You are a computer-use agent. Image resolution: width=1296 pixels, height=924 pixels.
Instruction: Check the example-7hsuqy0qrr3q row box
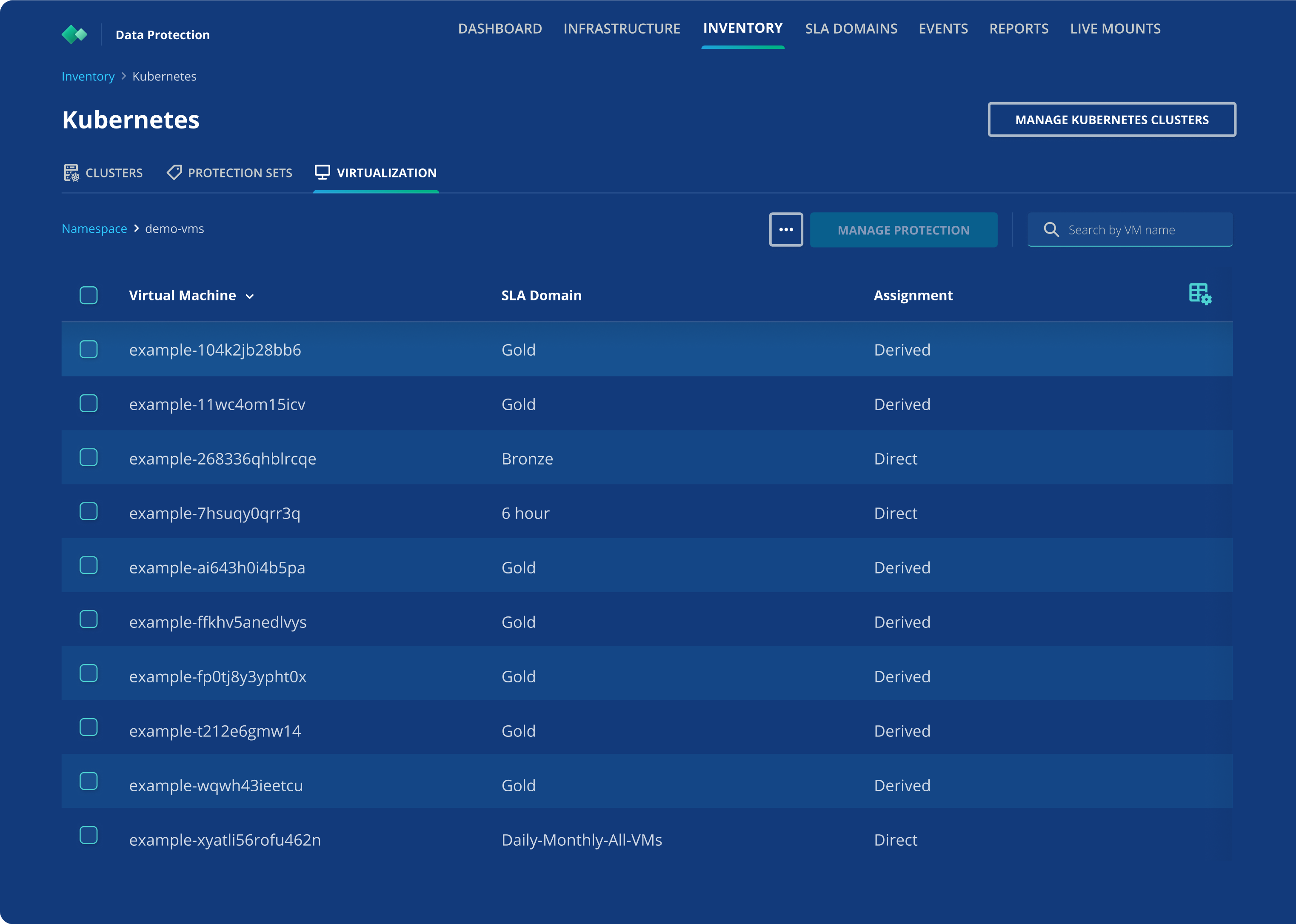click(x=89, y=511)
